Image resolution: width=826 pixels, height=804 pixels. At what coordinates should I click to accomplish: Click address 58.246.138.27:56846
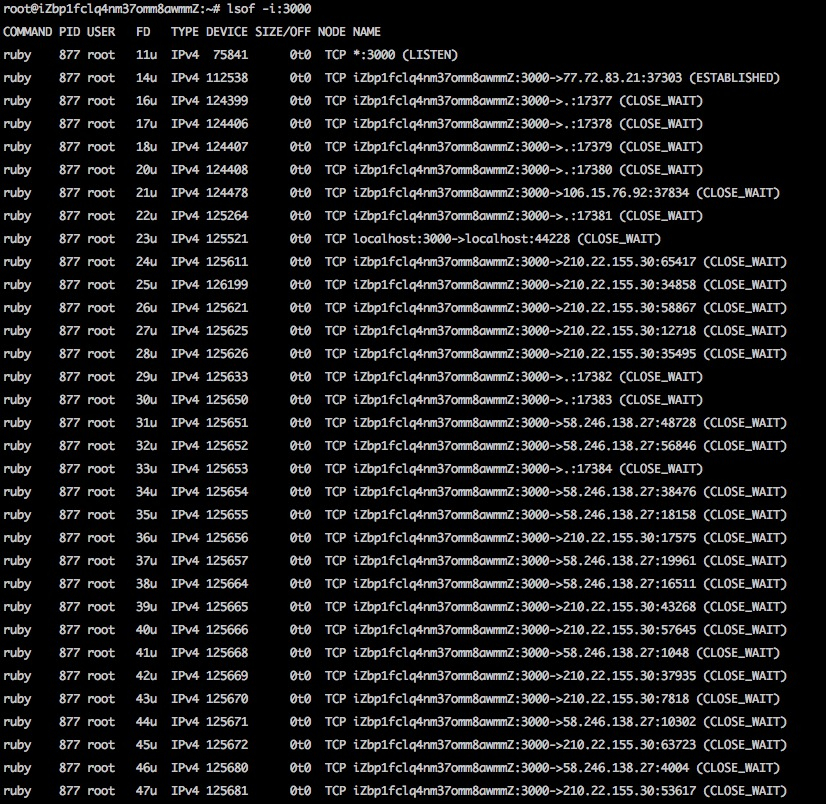pyautogui.click(x=630, y=446)
